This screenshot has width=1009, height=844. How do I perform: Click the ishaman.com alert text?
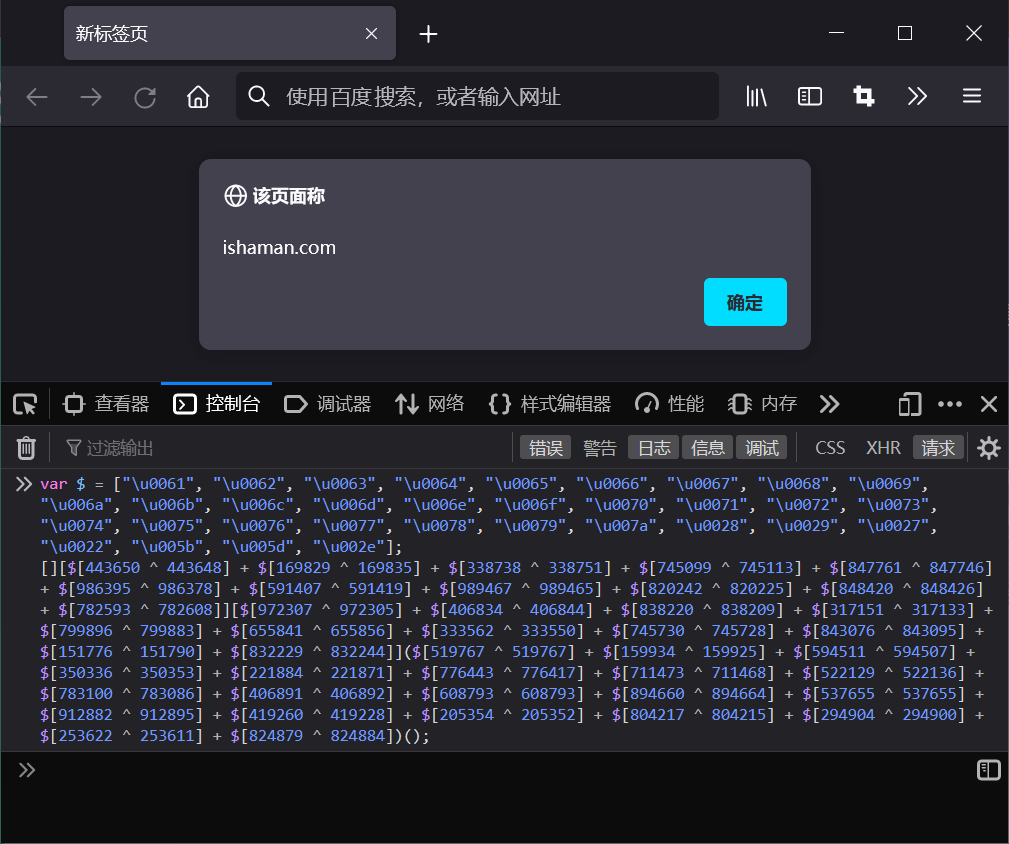(279, 248)
